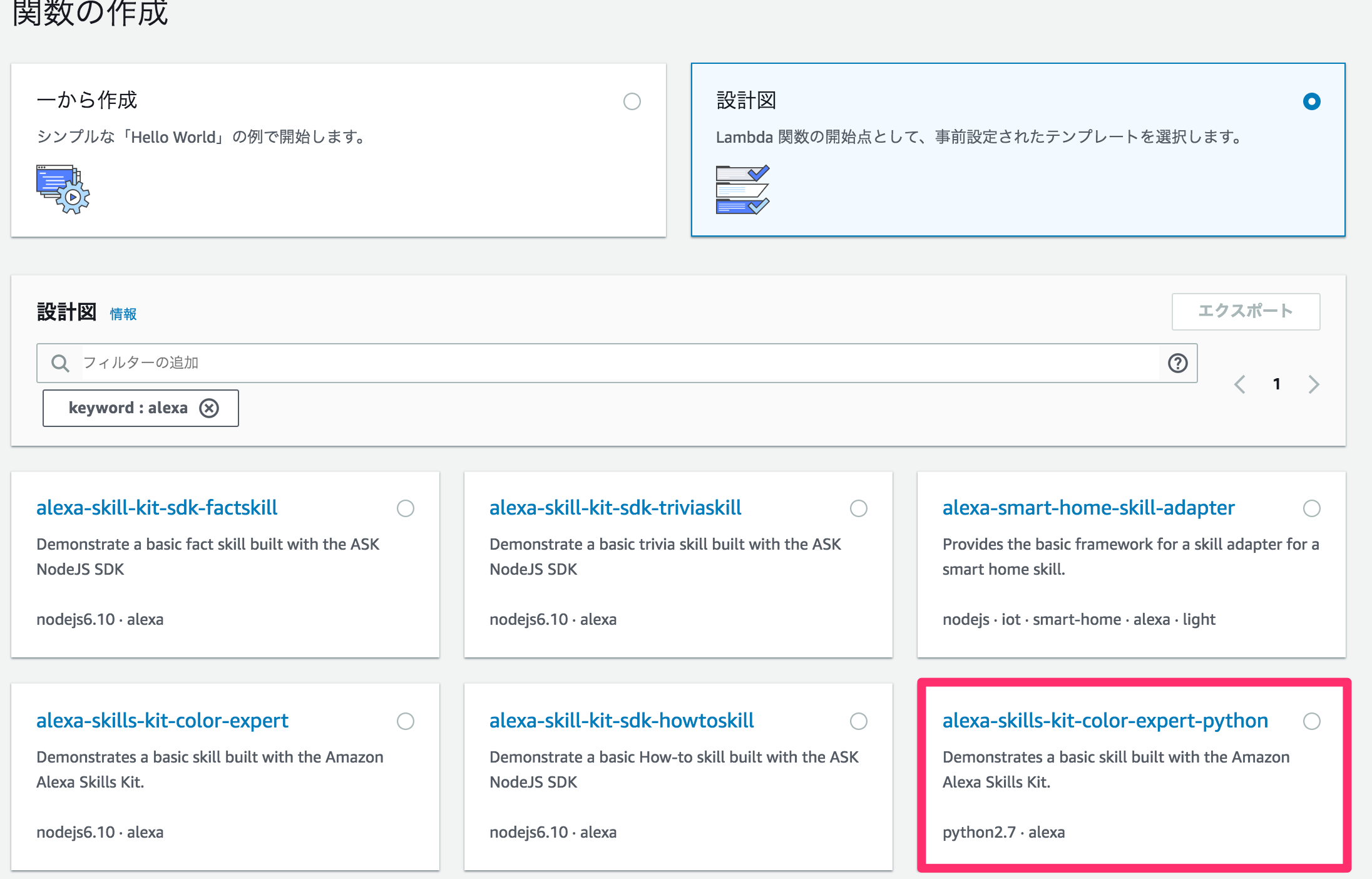Click 'Demonstrate a basic fact skill' description
Viewport: 1372px width, 879px height.
point(208,557)
